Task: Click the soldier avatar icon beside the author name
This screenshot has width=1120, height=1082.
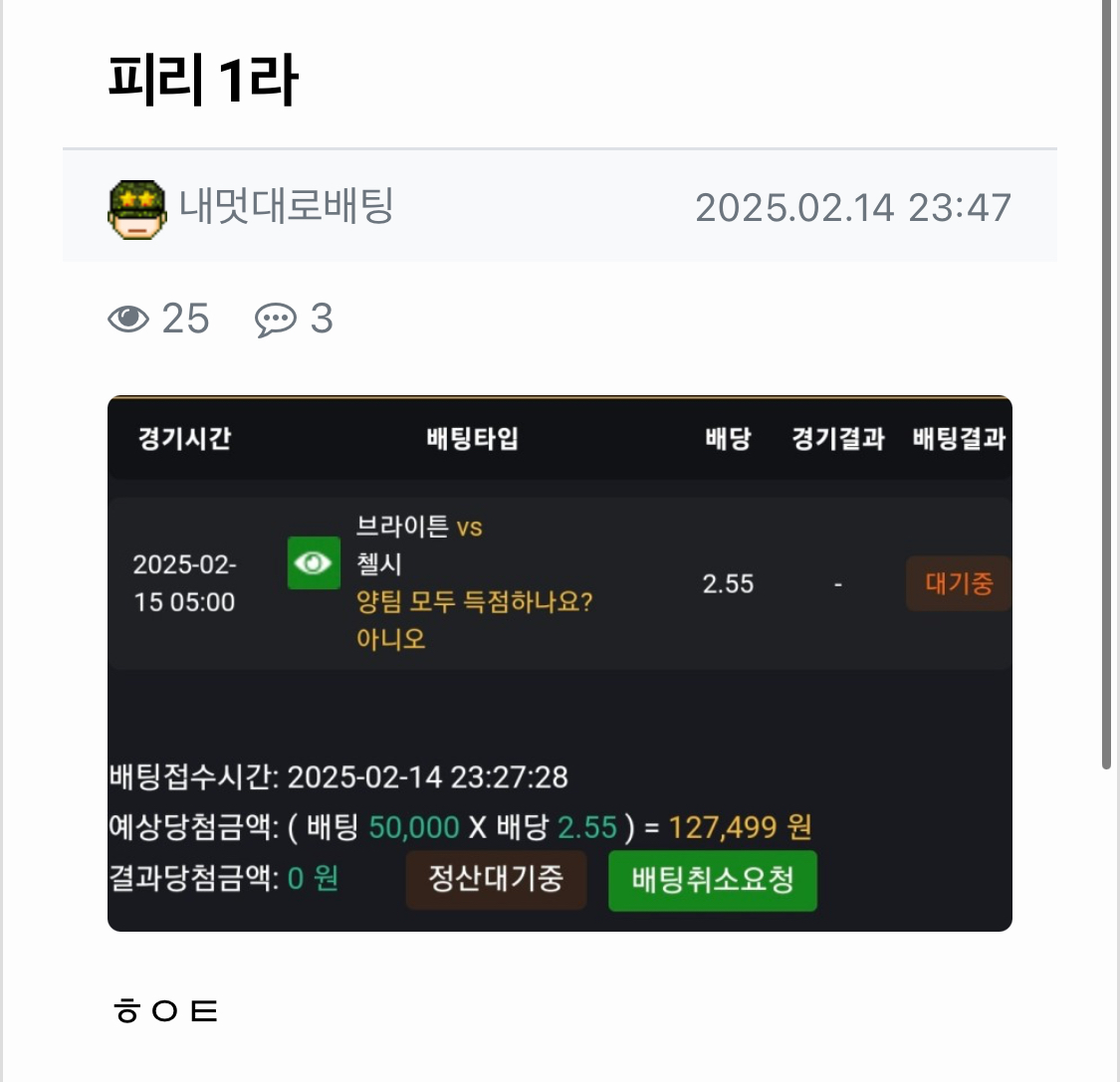Action: (137, 209)
